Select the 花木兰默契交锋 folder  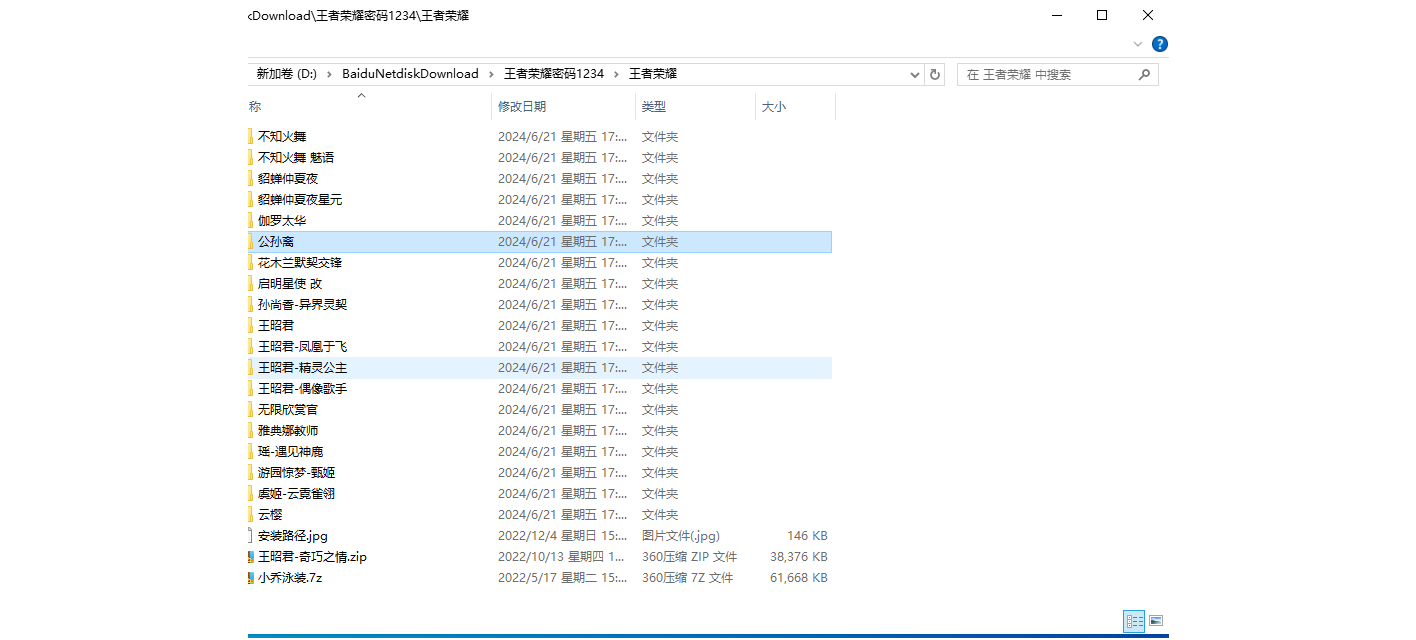tap(300, 262)
